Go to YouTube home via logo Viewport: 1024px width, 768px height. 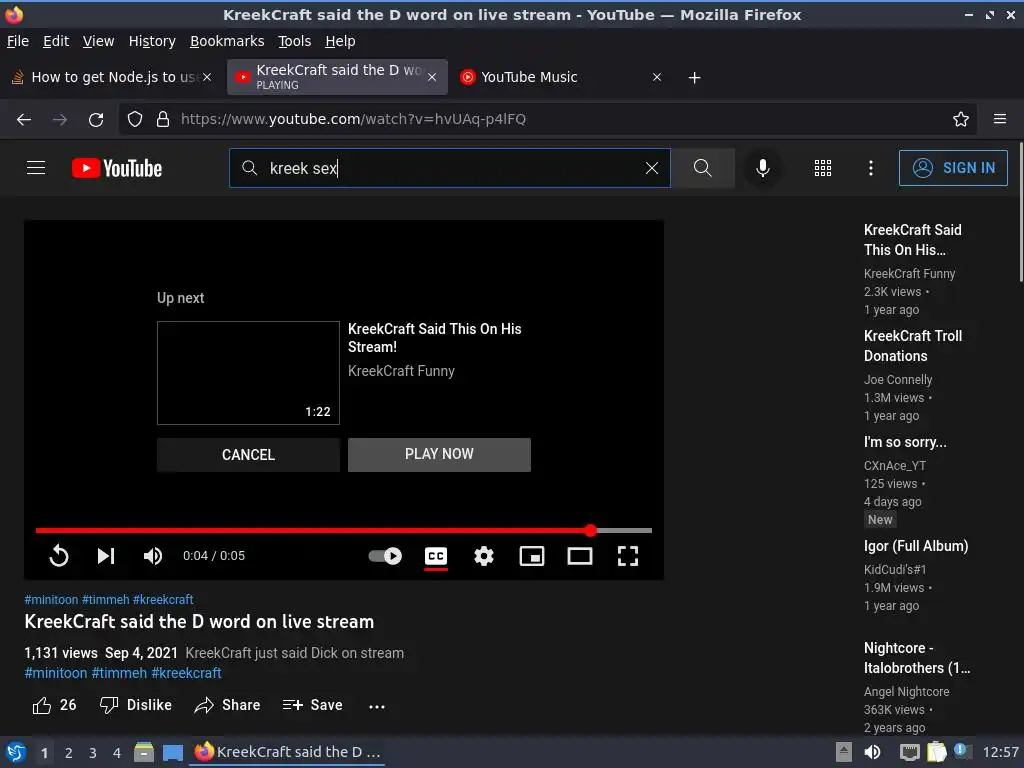coord(117,168)
